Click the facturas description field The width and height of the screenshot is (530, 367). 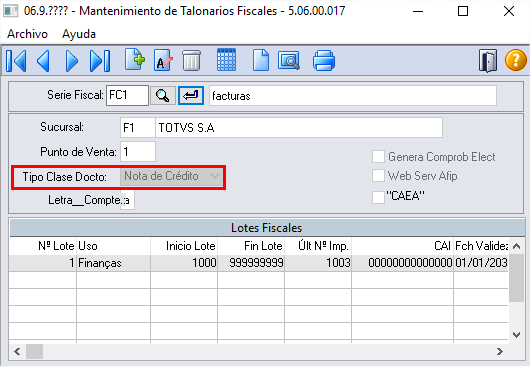[353, 96]
